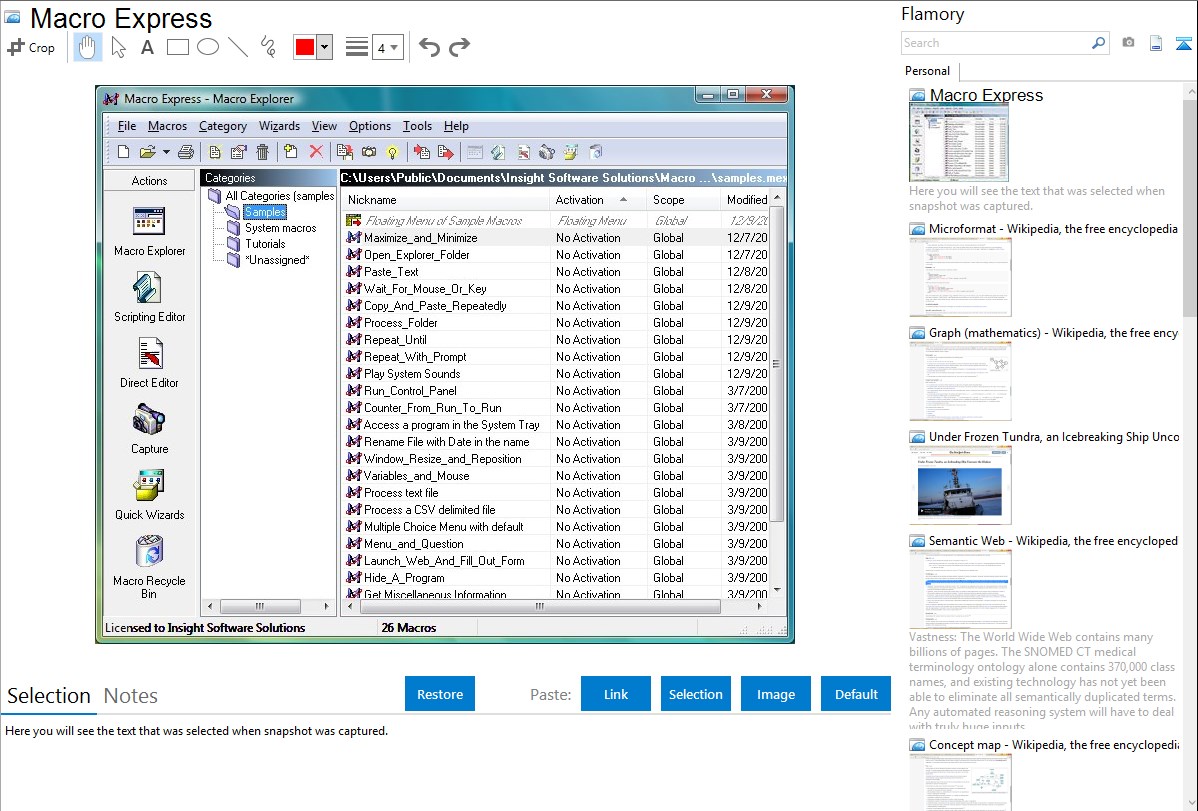Launch the Capture action
The image size is (1198, 811).
pyautogui.click(x=149, y=430)
